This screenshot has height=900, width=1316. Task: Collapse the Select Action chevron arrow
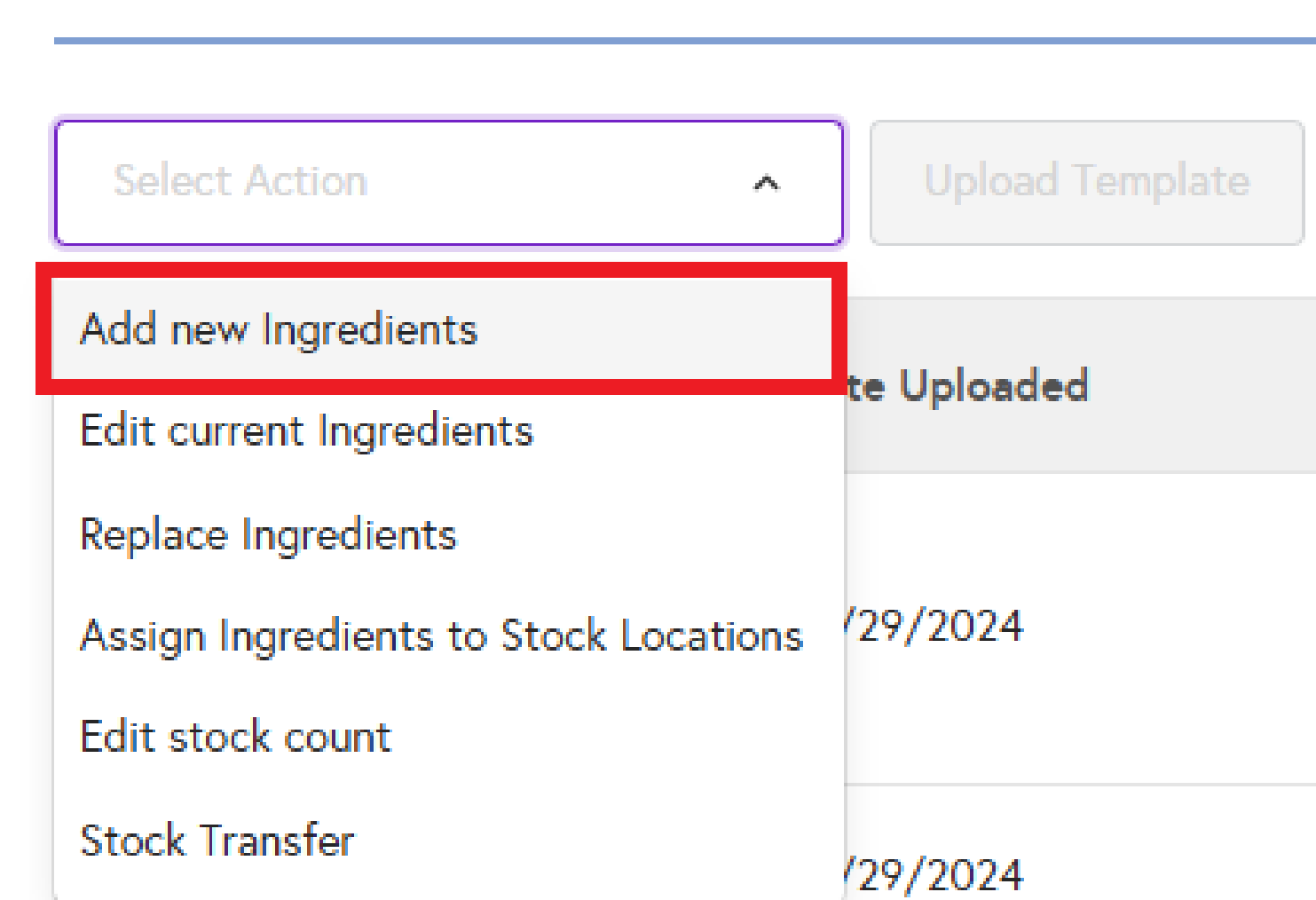[766, 184]
